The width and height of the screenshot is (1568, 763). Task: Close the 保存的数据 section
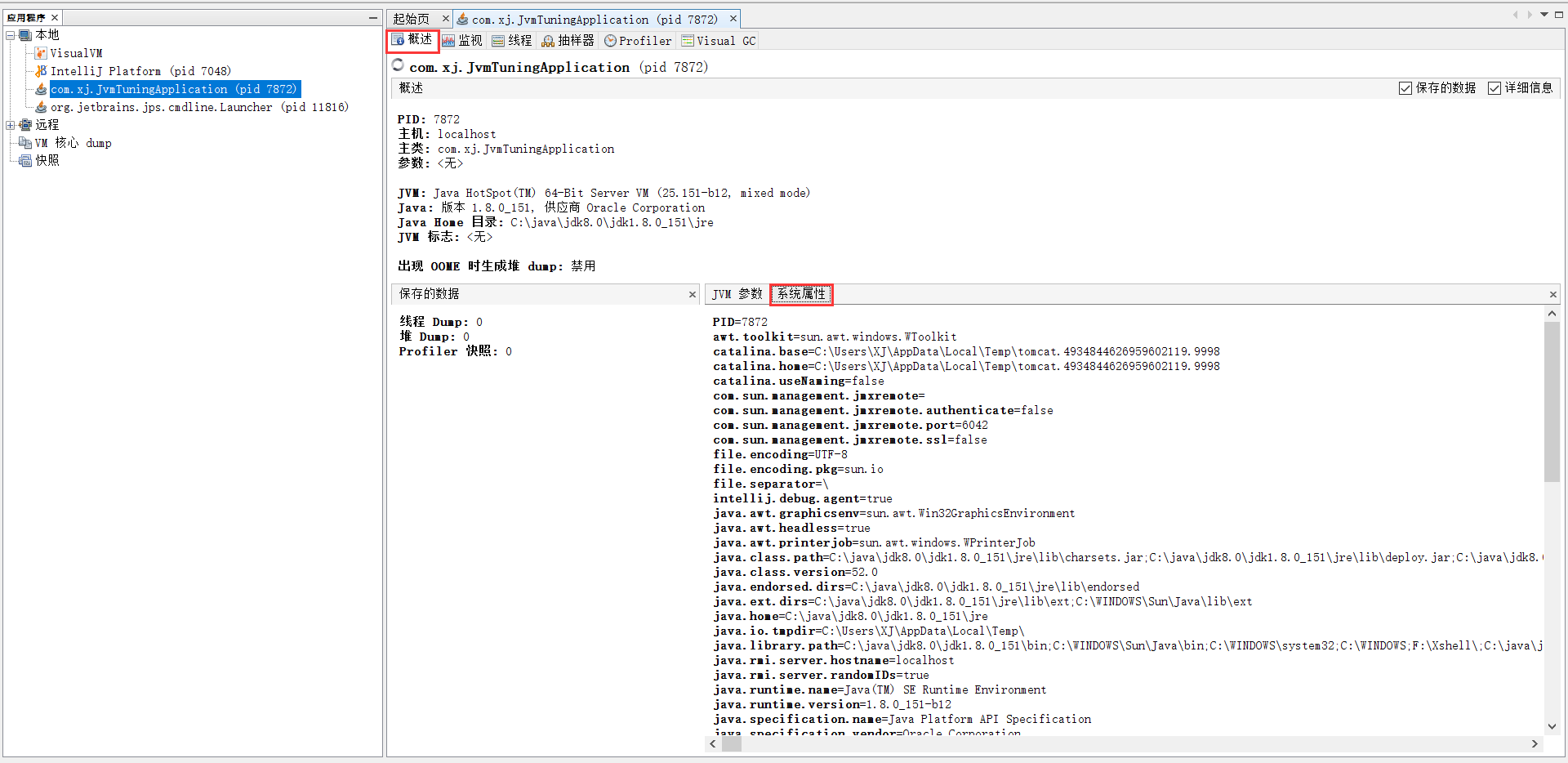click(693, 294)
